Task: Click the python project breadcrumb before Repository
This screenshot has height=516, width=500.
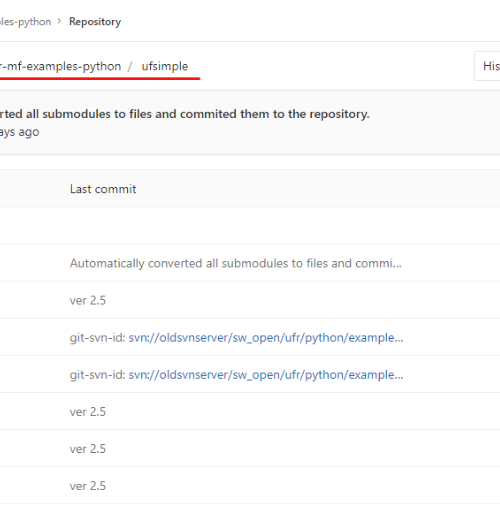Action: click(25, 22)
